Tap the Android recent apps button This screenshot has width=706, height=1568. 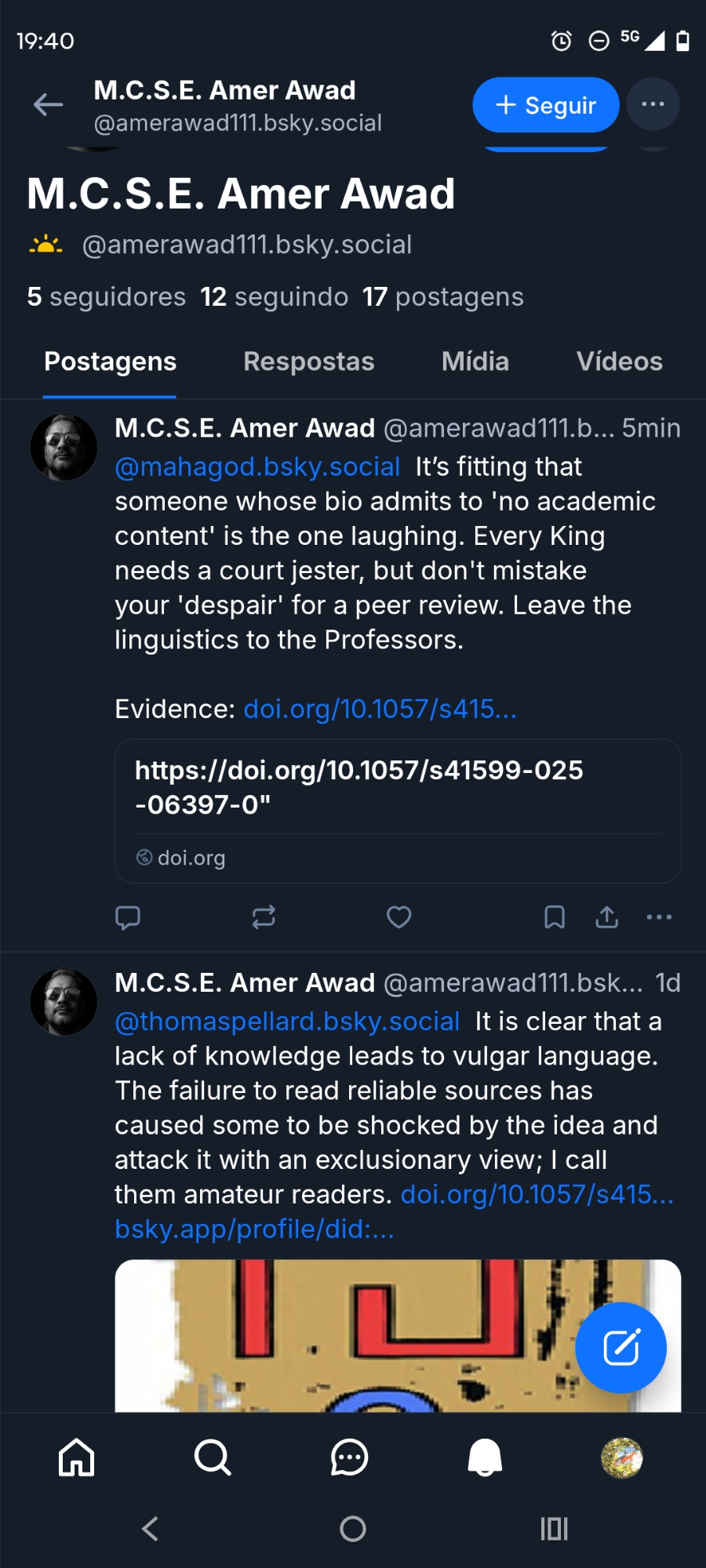pos(554,1529)
